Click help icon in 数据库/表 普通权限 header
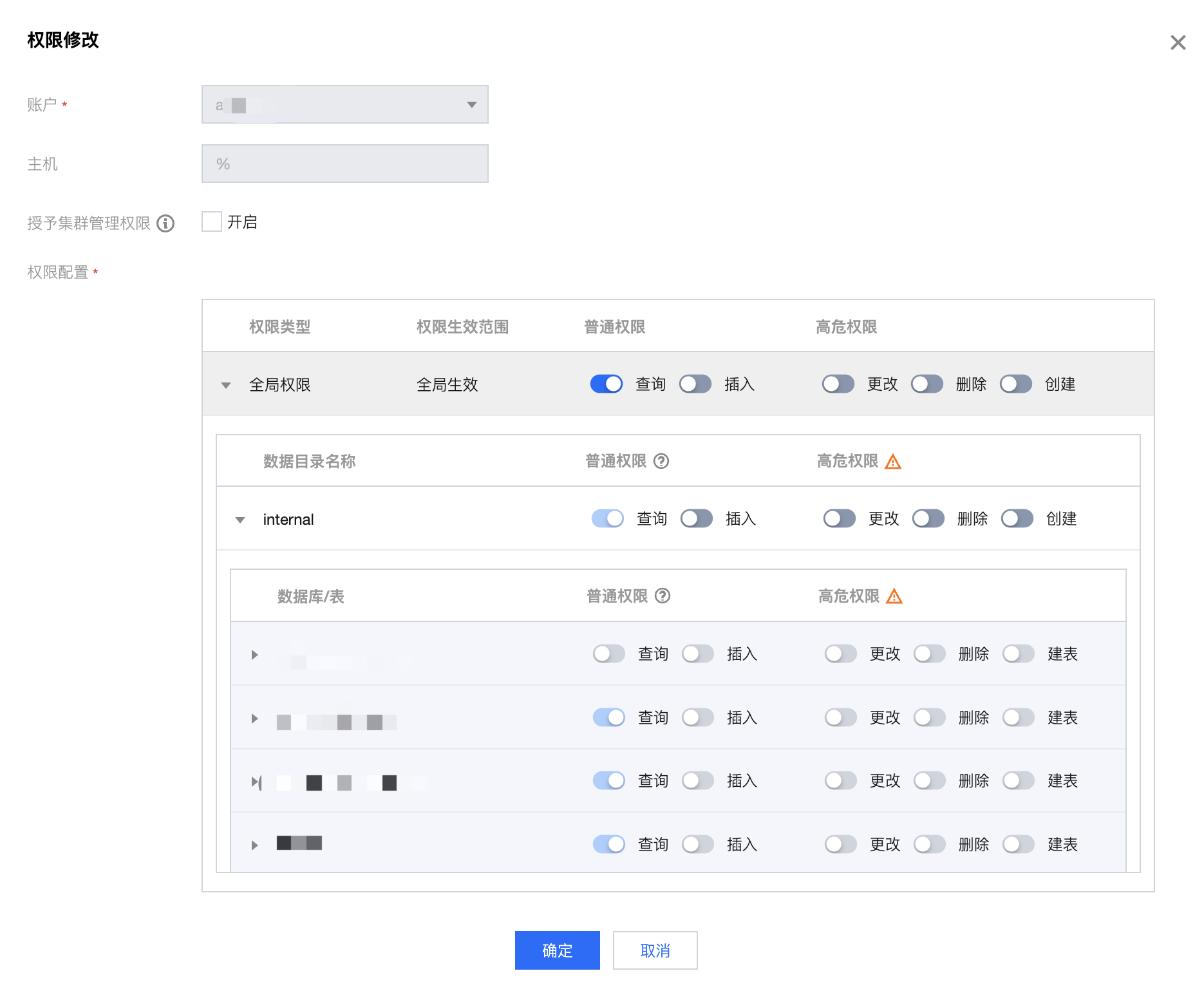Screen dimensions: 1204x989 [663, 596]
